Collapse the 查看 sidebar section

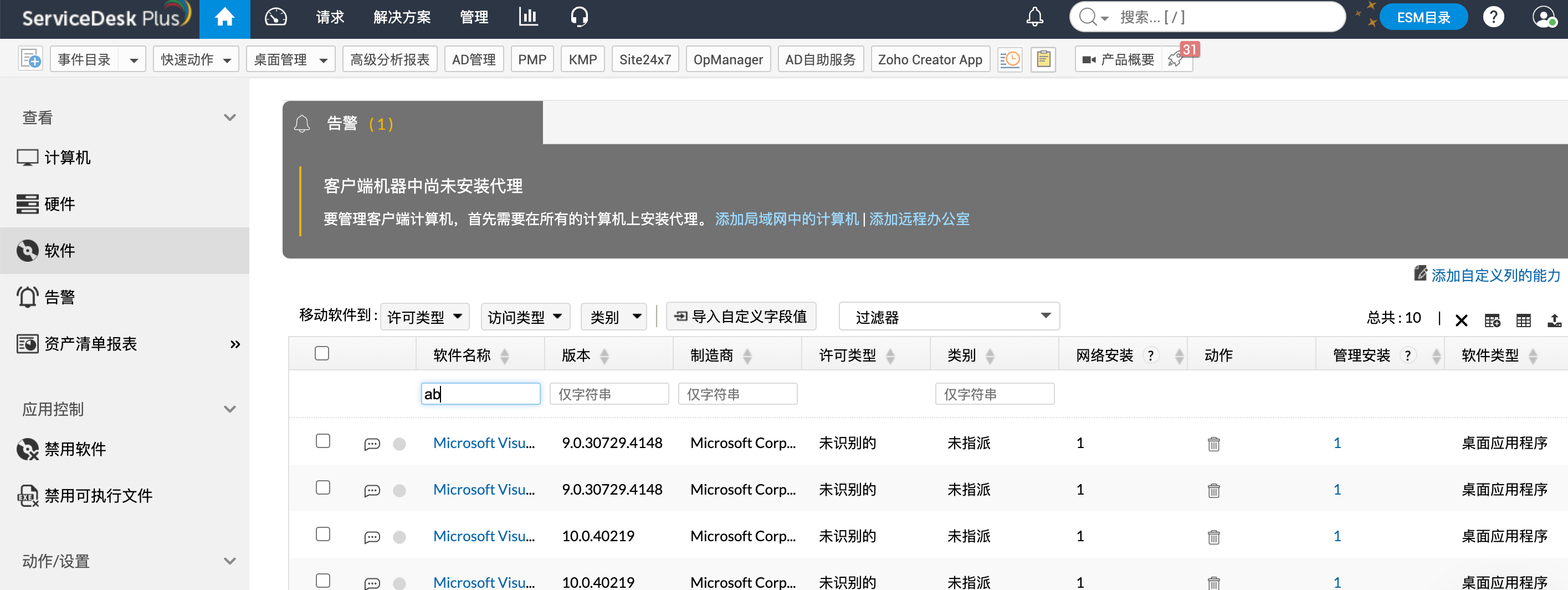click(229, 117)
